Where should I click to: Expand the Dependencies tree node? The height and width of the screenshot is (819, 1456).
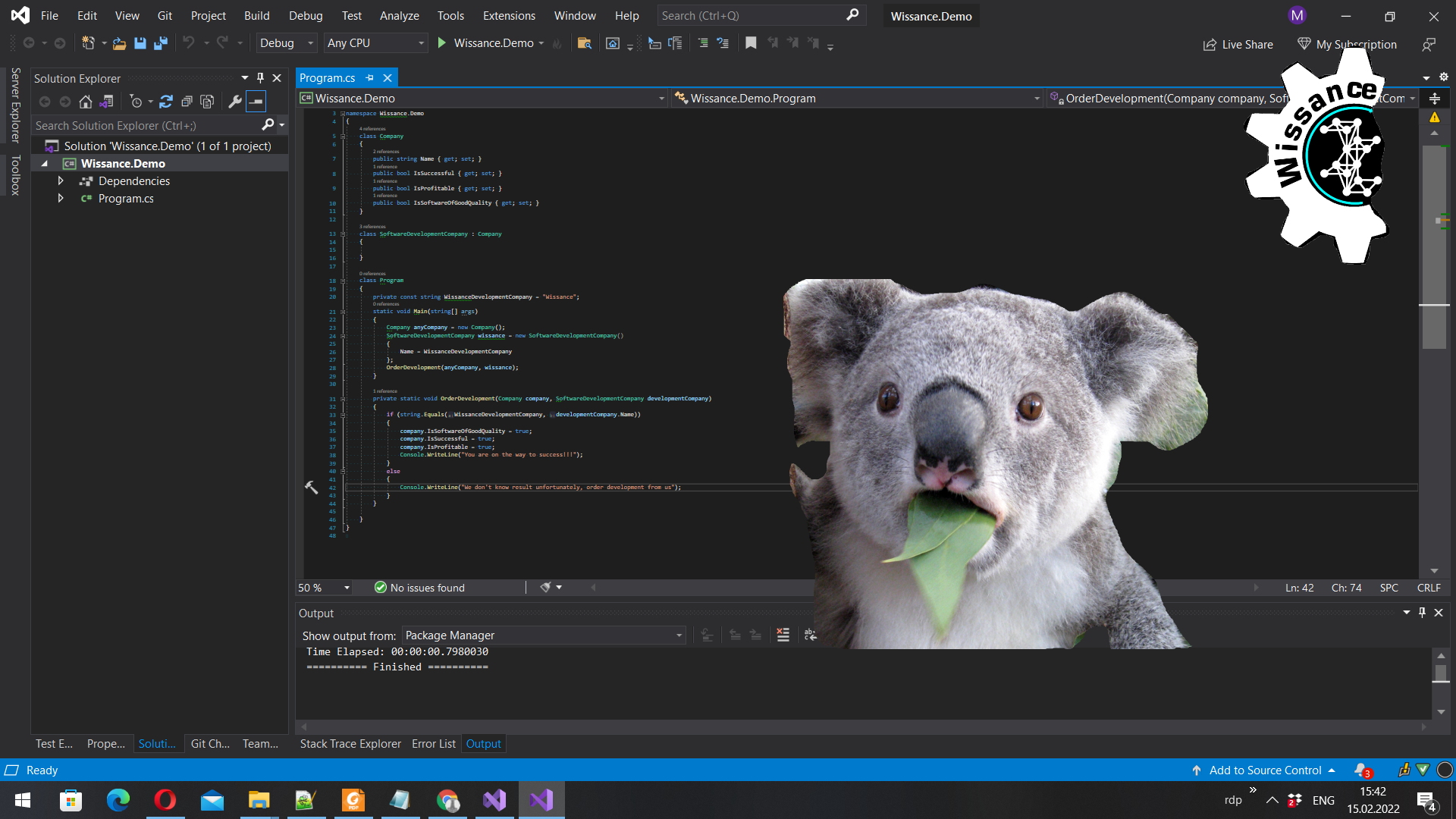61,181
